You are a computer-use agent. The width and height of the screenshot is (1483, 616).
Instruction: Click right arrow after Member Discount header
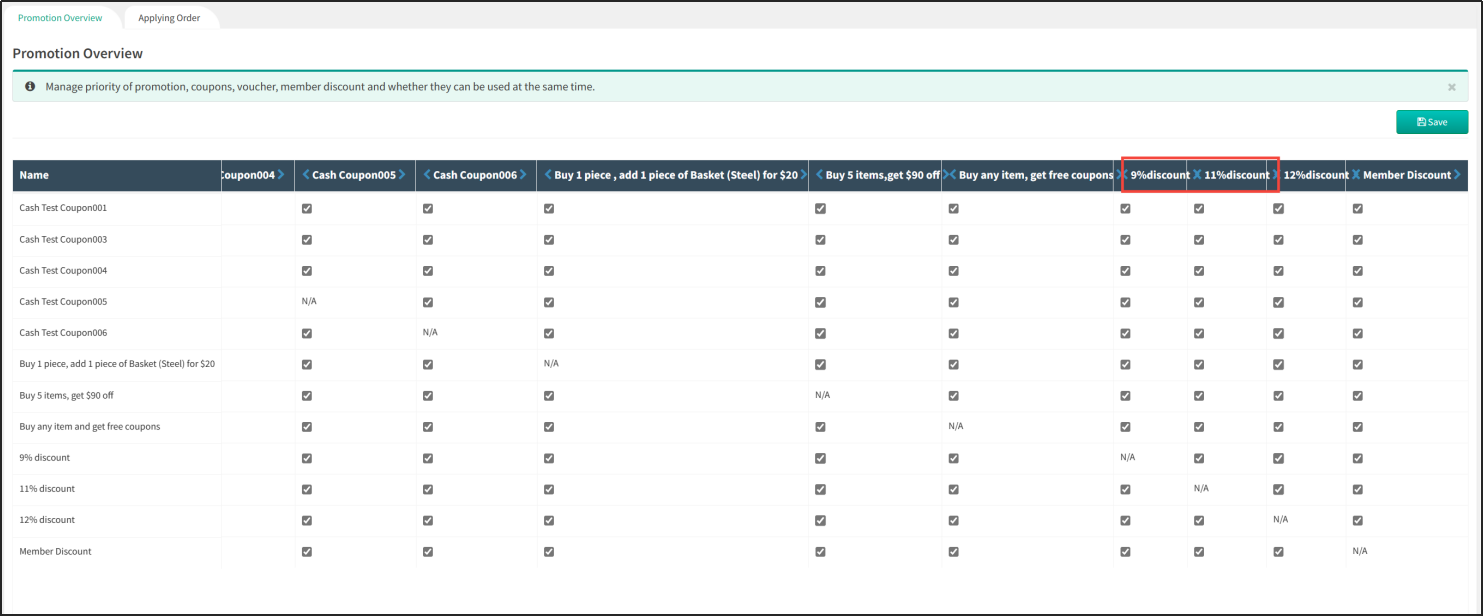pyautogui.click(x=1458, y=175)
